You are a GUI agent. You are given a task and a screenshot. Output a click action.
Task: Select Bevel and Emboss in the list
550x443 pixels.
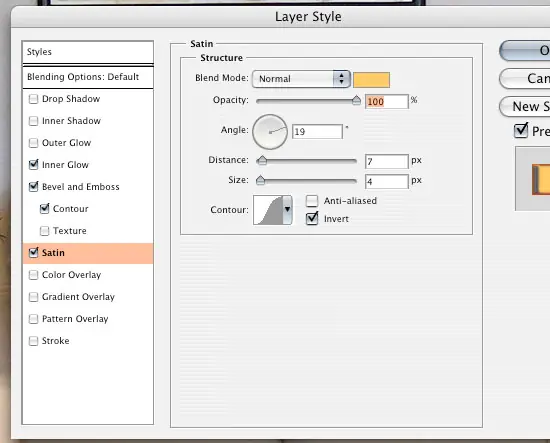[80, 187]
